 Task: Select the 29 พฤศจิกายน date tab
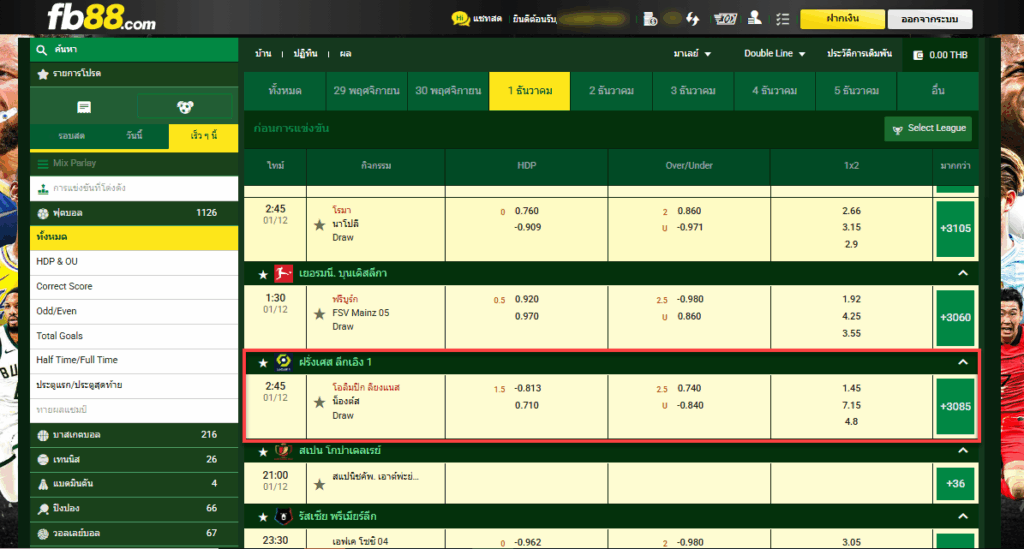(366, 91)
